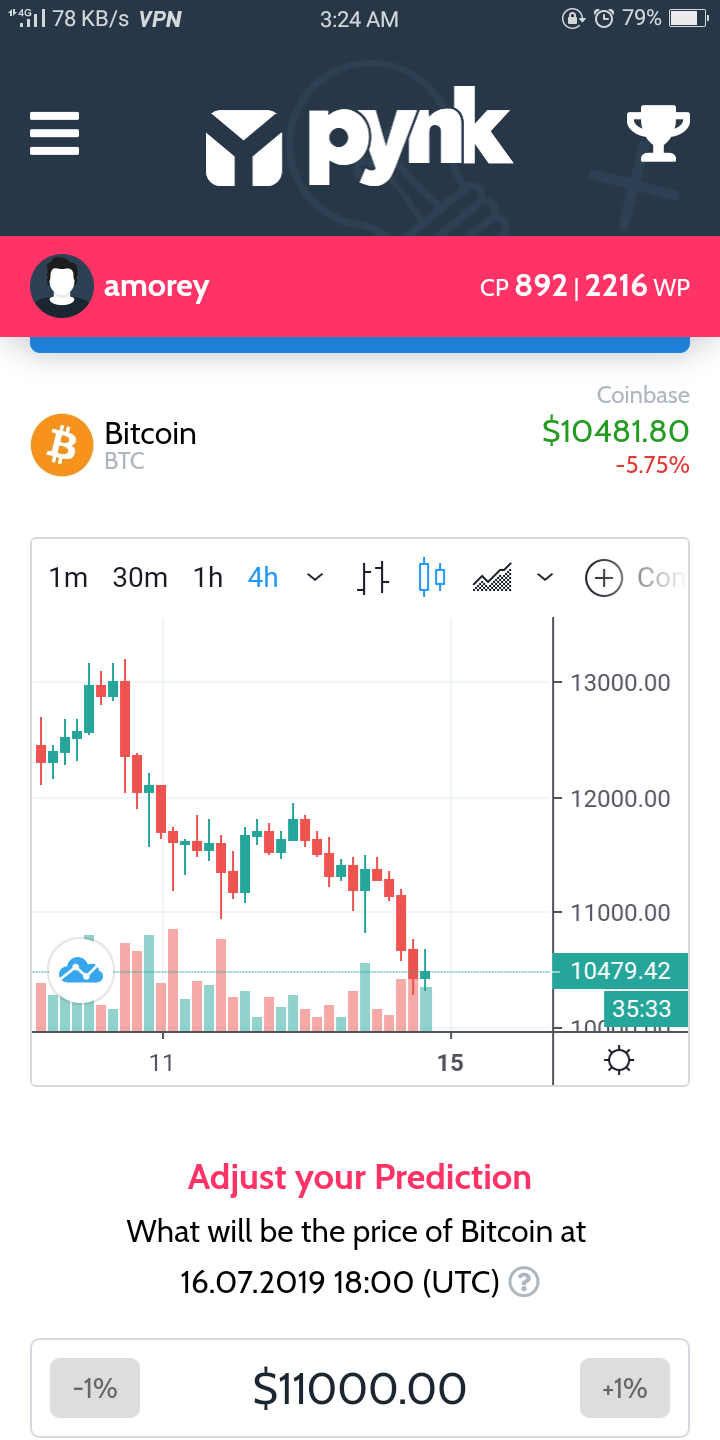Show help for prediction date
Viewport: 720px width, 1440px height.
click(x=524, y=1281)
